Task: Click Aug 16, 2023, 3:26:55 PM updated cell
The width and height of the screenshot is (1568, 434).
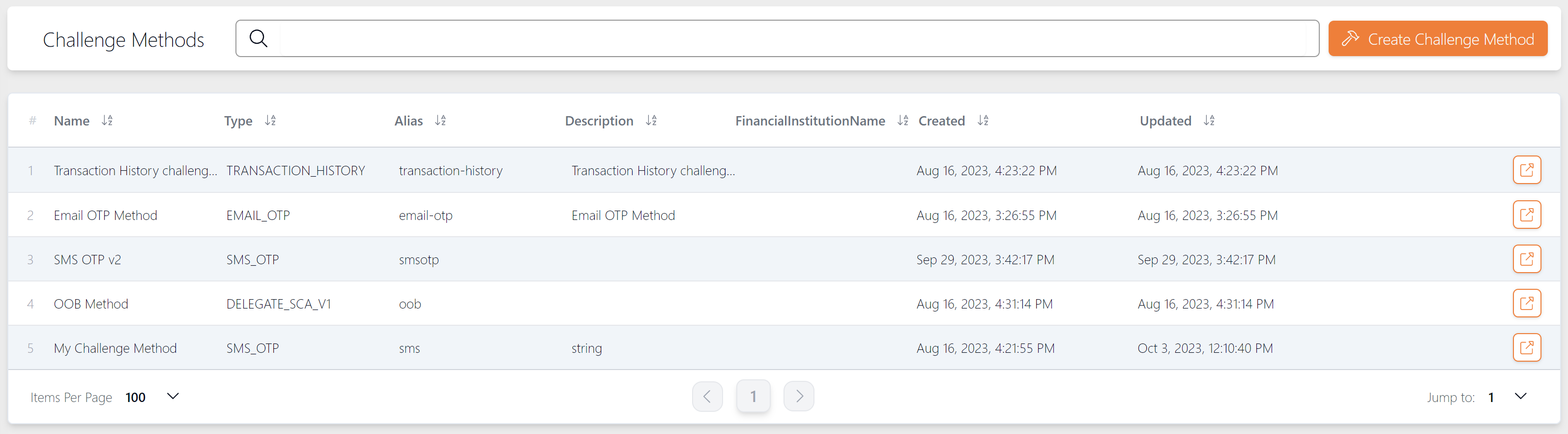Action: (1207, 215)
